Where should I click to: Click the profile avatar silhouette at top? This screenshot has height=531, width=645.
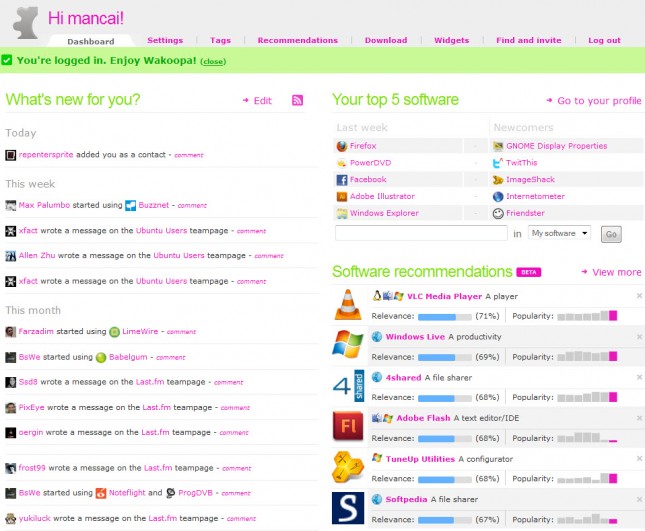click(x=26, y=23)
